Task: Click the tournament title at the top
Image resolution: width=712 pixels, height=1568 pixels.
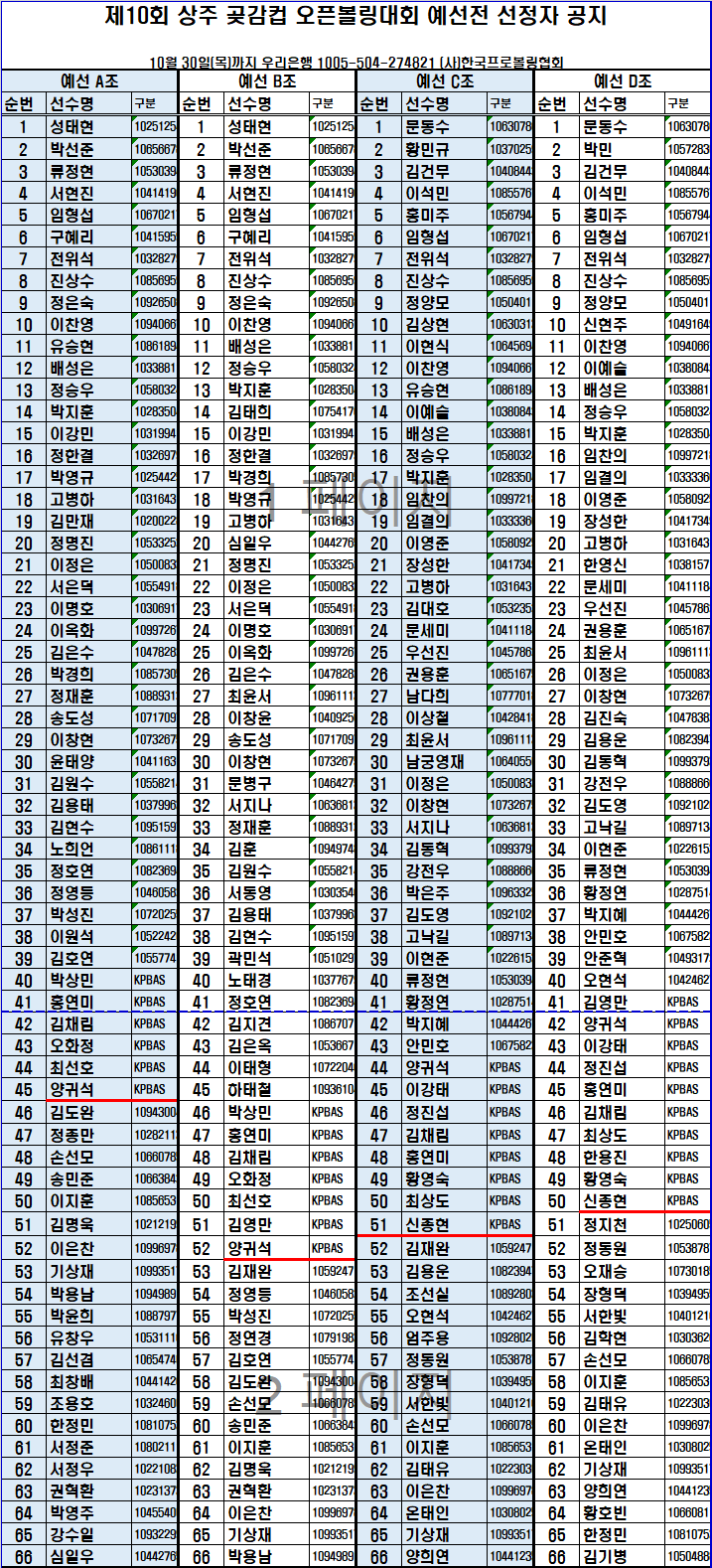Action: click(356, 17)
